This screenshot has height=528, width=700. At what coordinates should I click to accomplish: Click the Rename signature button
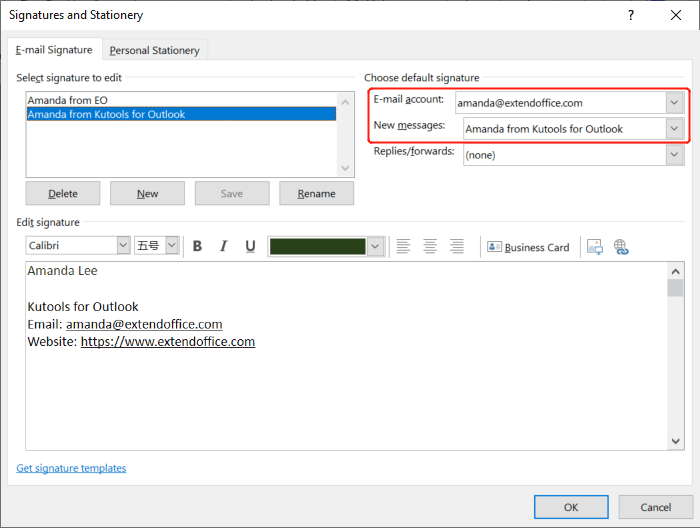pyautogui.click(x=316, y=193)
